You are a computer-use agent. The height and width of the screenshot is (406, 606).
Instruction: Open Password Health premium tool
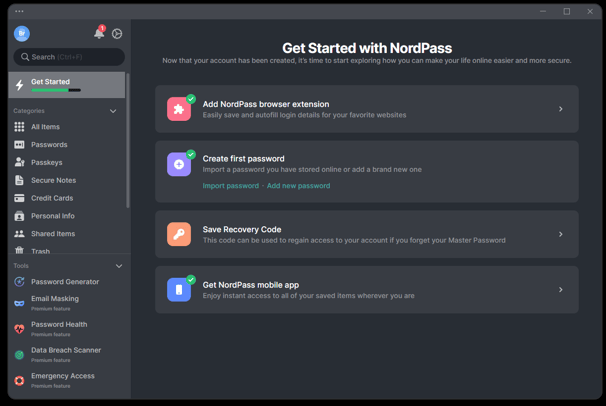tap(59, 329)
